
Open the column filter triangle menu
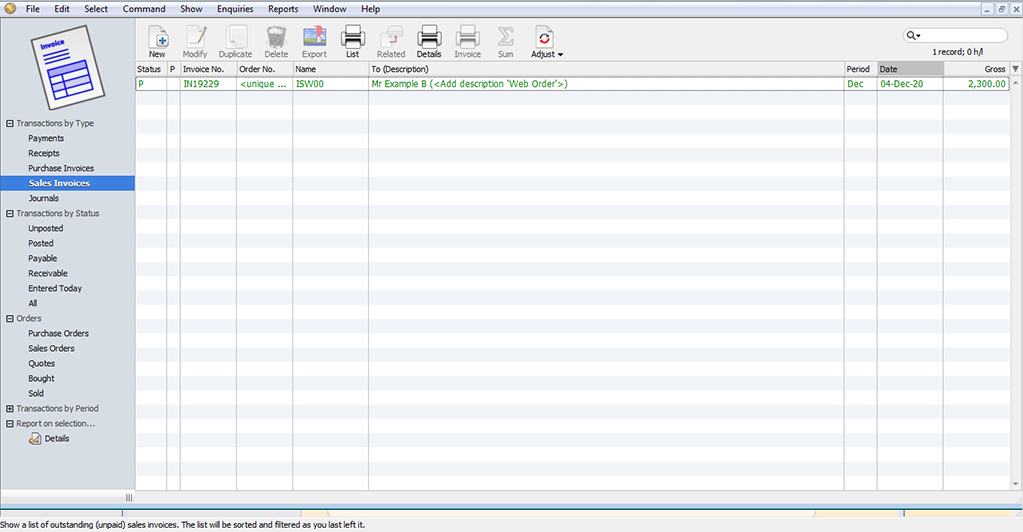click(x=1015, y=69)
